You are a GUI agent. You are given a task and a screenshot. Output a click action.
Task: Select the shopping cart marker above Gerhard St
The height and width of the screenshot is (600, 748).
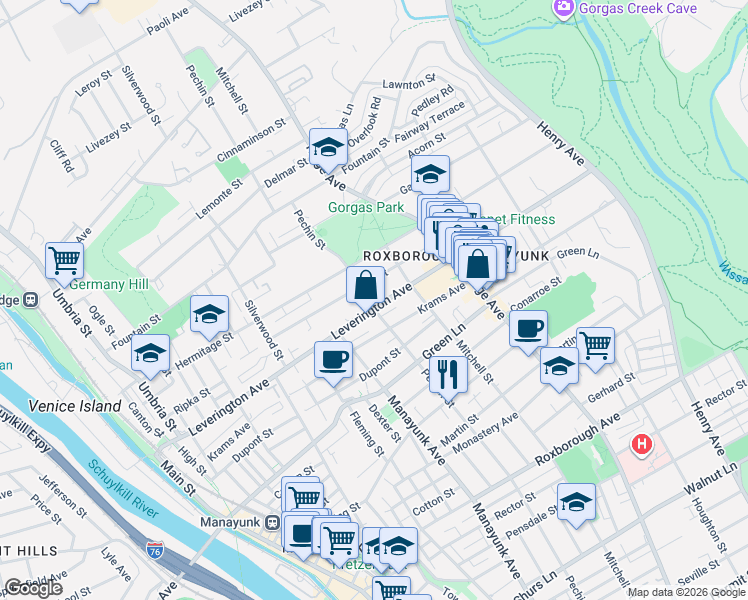pos(595,347)
